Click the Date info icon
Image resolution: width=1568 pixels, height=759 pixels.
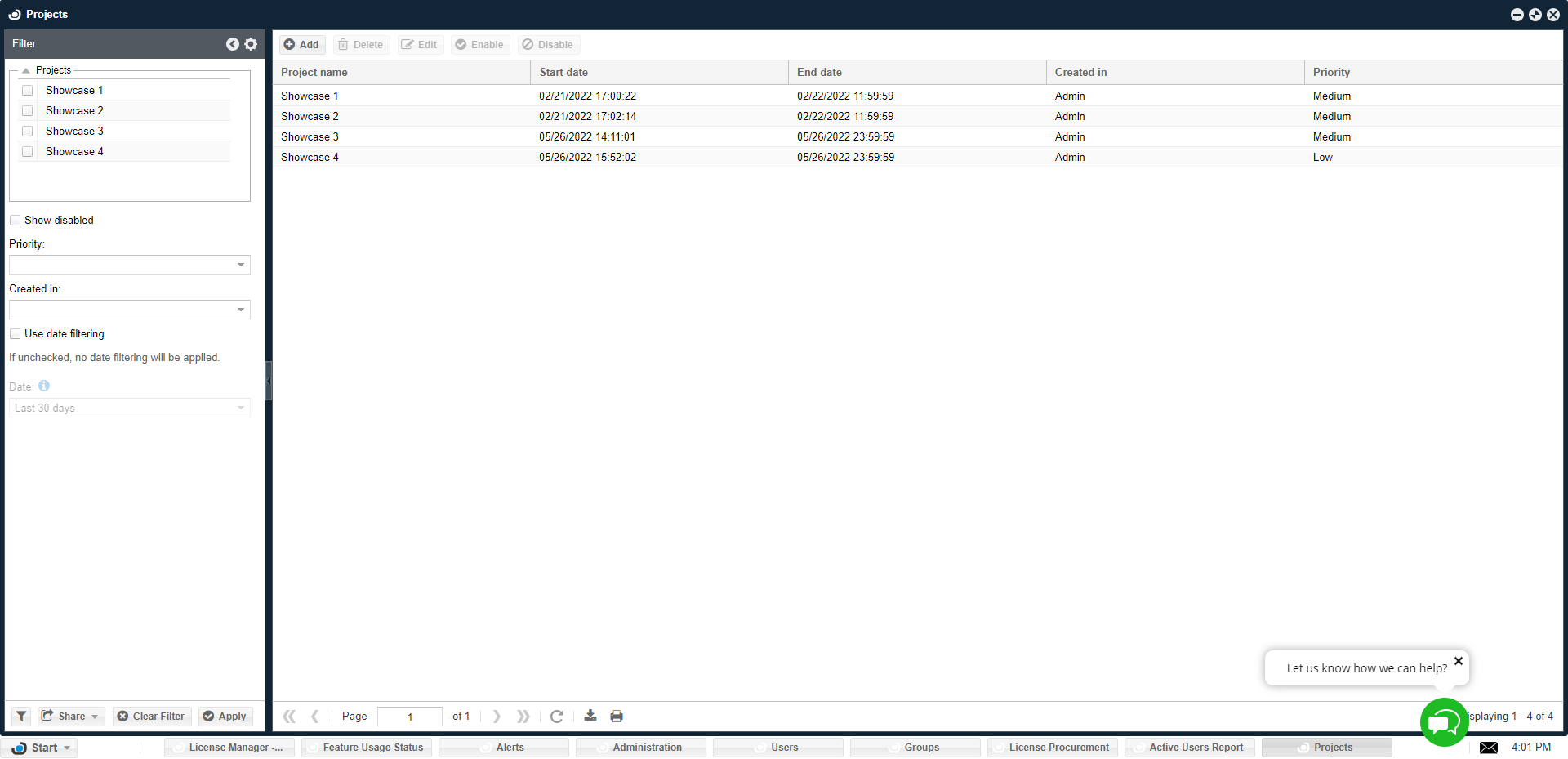pos(44,386)
